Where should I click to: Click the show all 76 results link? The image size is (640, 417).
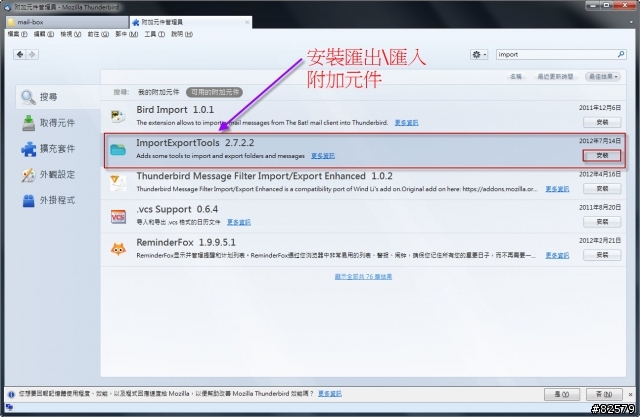click(x=363, y=277)
